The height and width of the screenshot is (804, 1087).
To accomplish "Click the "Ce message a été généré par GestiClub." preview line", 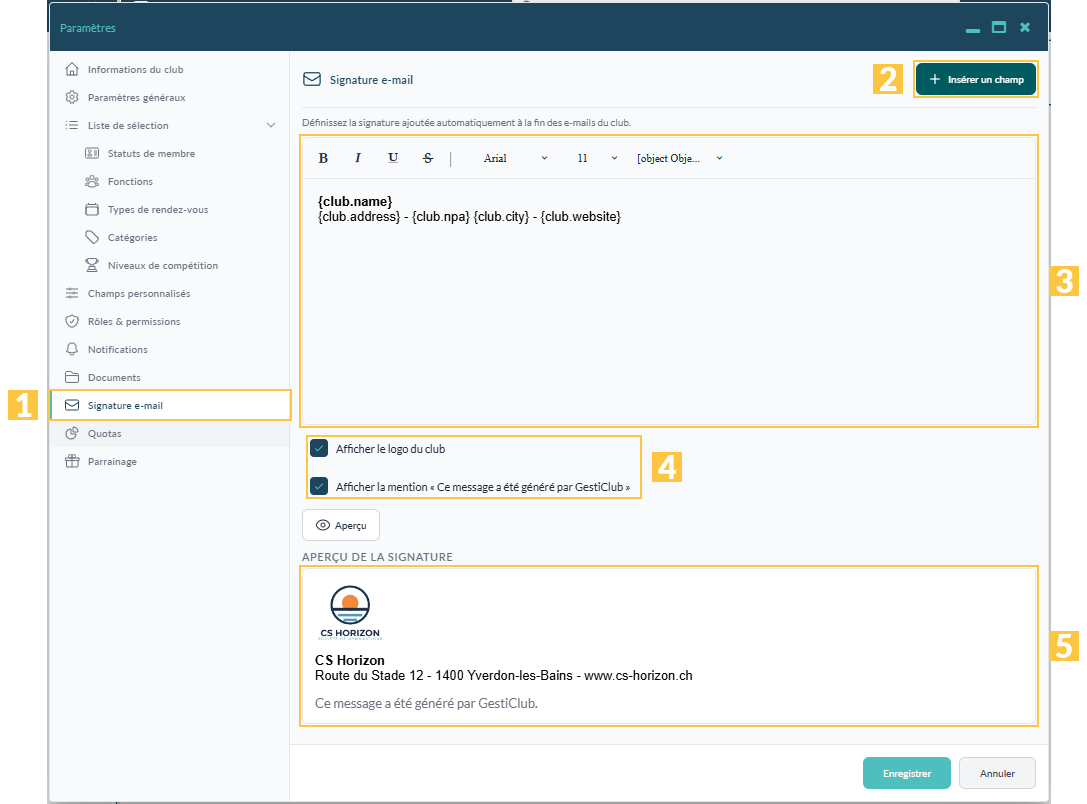I will [x=426, y=704].
